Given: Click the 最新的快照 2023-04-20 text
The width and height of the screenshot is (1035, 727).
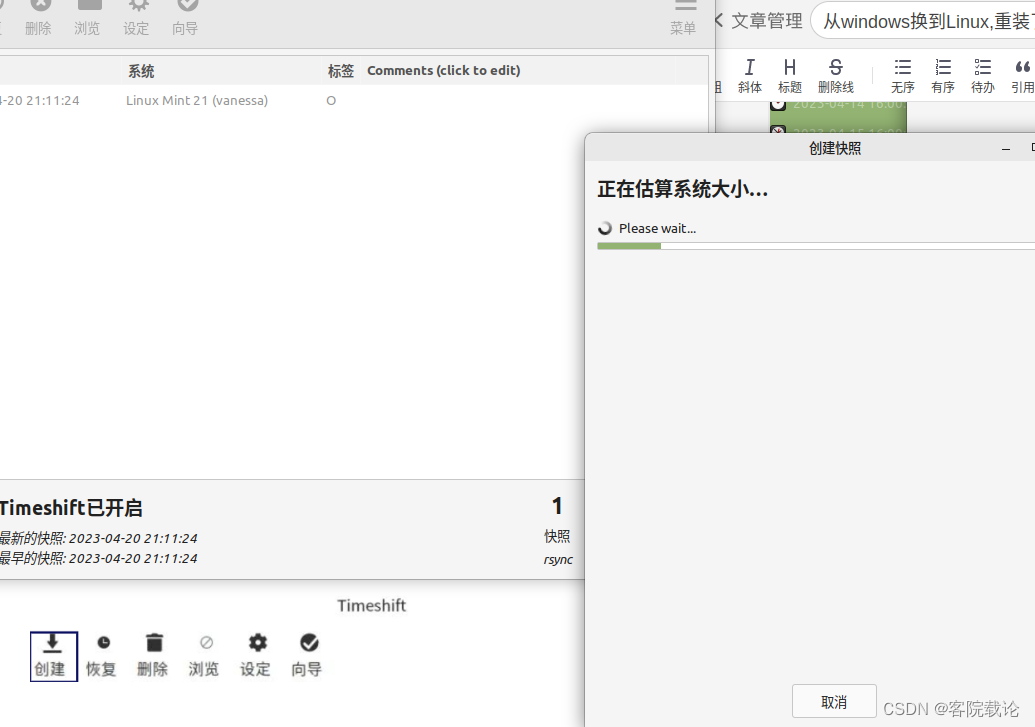Looking at the screenshot, I should click(x=98, y=538).
